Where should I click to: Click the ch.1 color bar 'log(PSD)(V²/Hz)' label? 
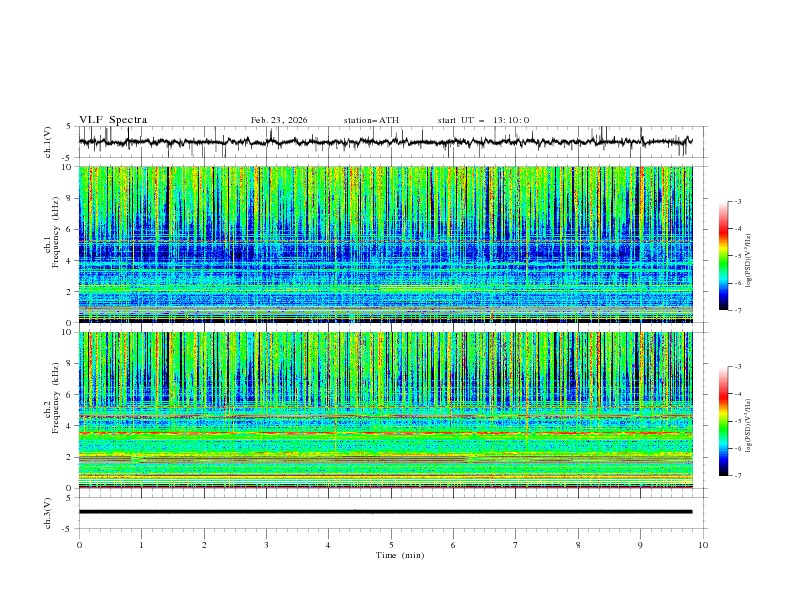pos(748,261)
